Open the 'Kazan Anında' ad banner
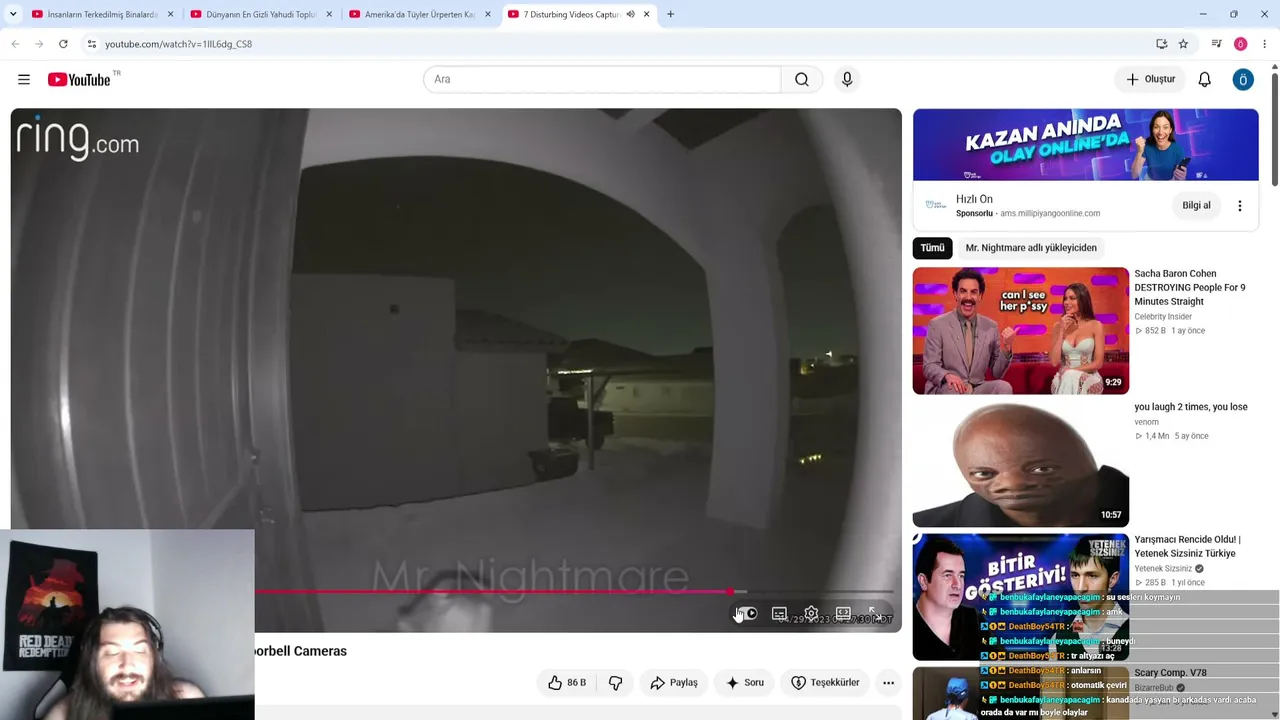 click(1086, 145)
